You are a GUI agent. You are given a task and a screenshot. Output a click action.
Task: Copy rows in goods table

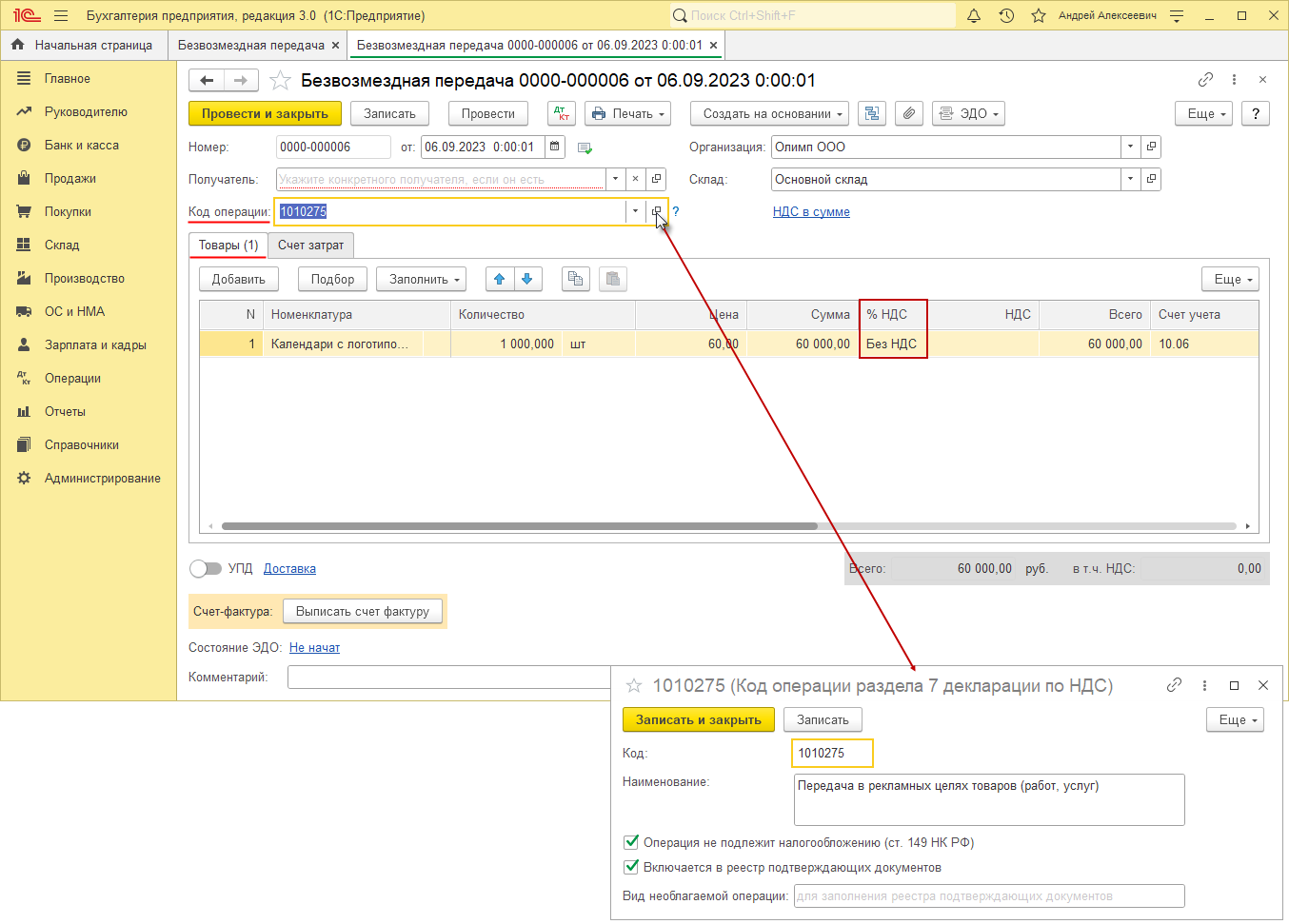[x=575, y=279]
